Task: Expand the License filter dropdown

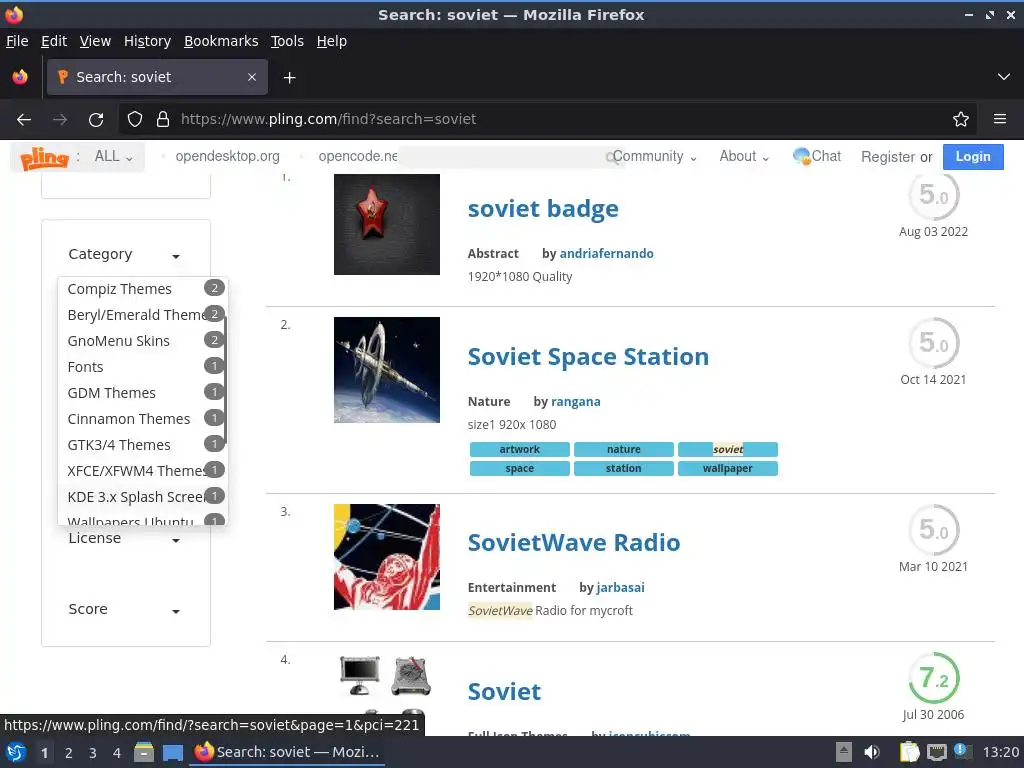Action: (x=124, y=539)
